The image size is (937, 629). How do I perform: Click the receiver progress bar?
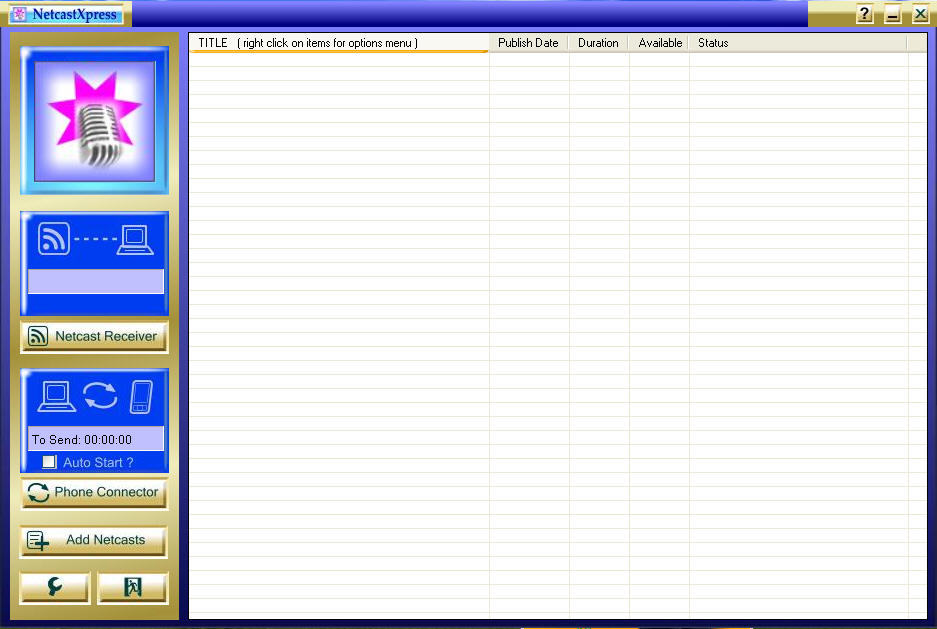(96, 281)
